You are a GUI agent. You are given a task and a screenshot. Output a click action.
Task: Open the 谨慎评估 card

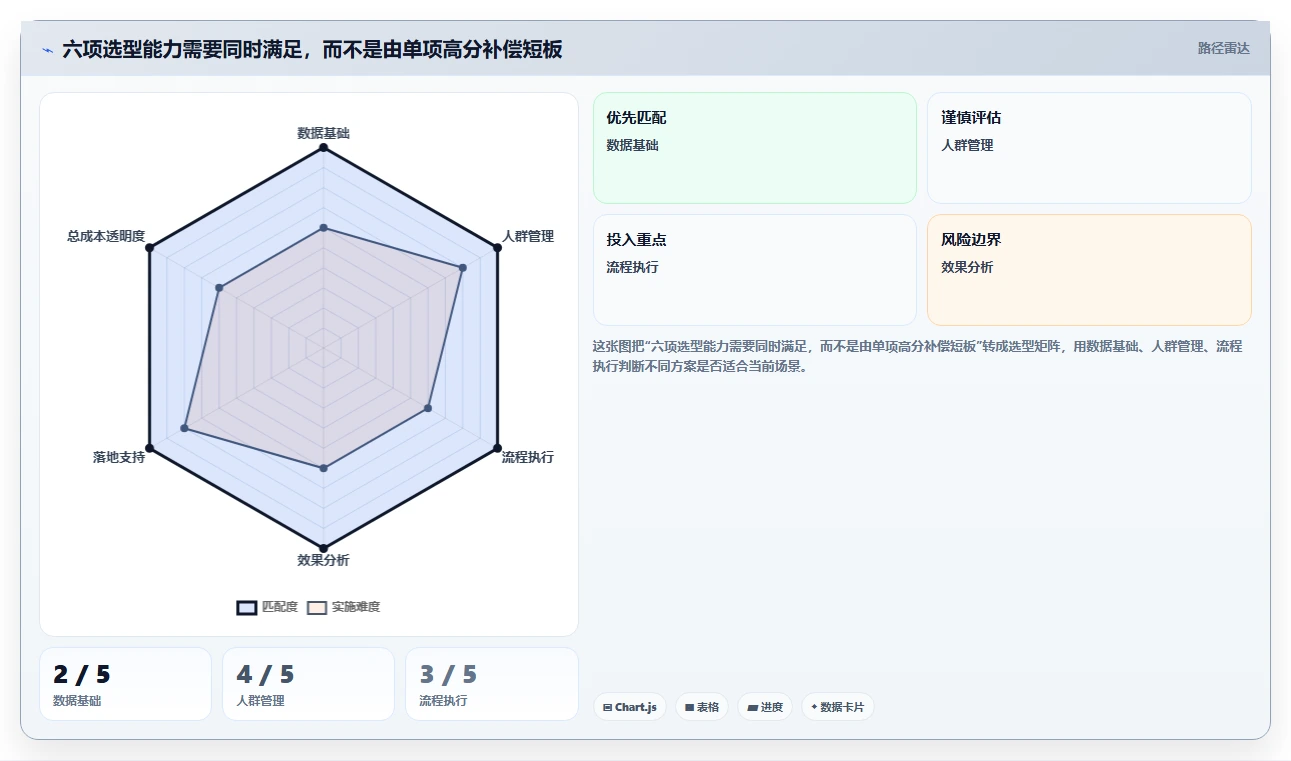pos(1089,148)
